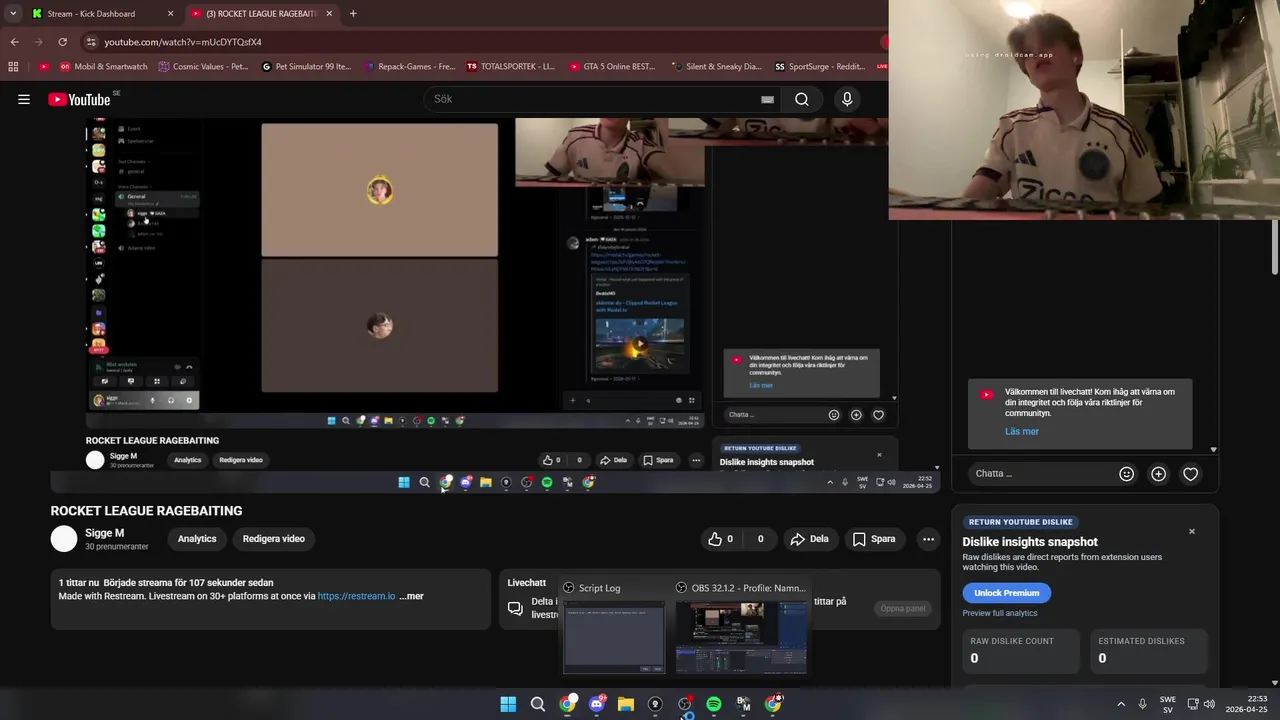
Task: Open more actions menu beside Spara
Action: [928, 539]
